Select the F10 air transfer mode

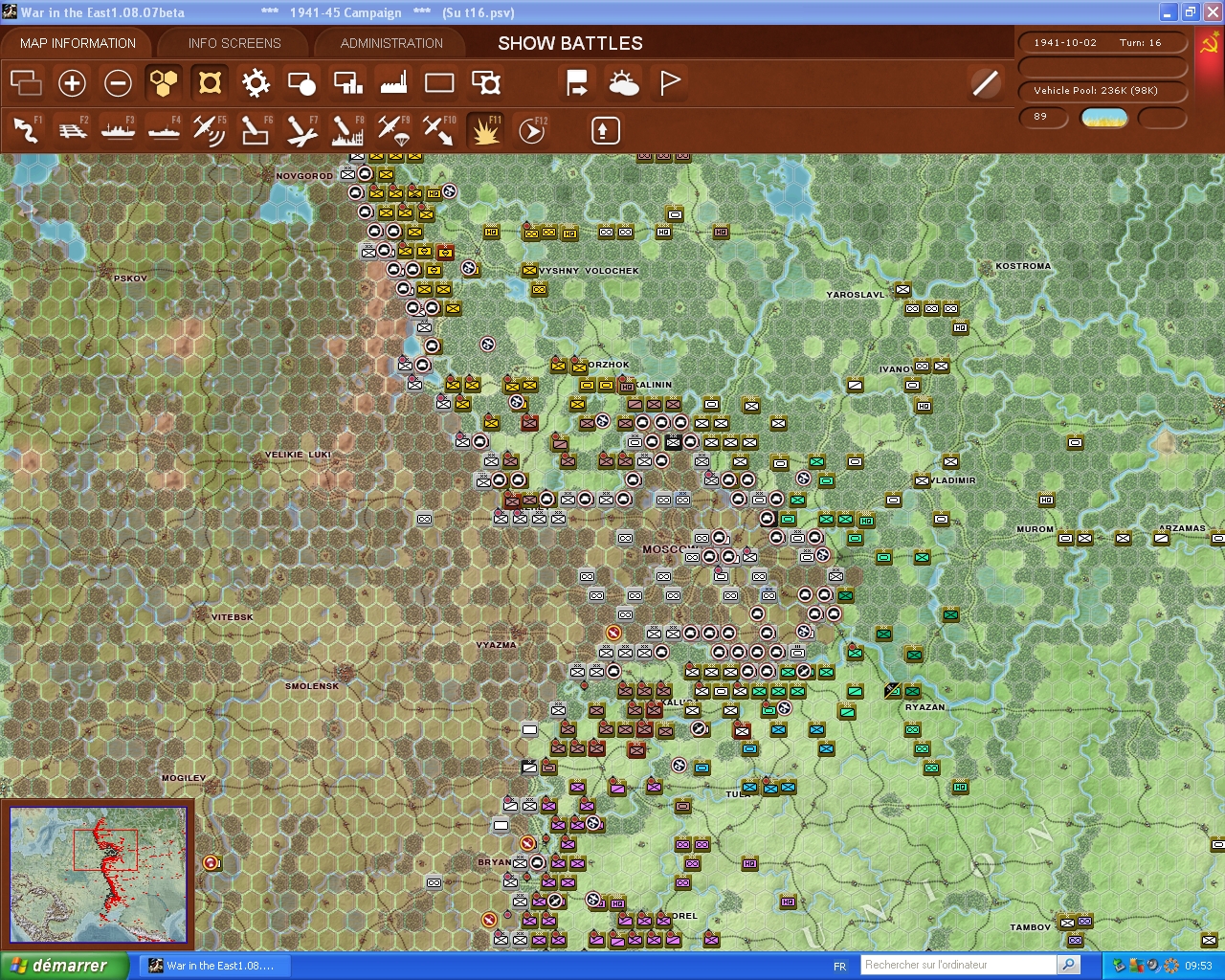point(439,130)
